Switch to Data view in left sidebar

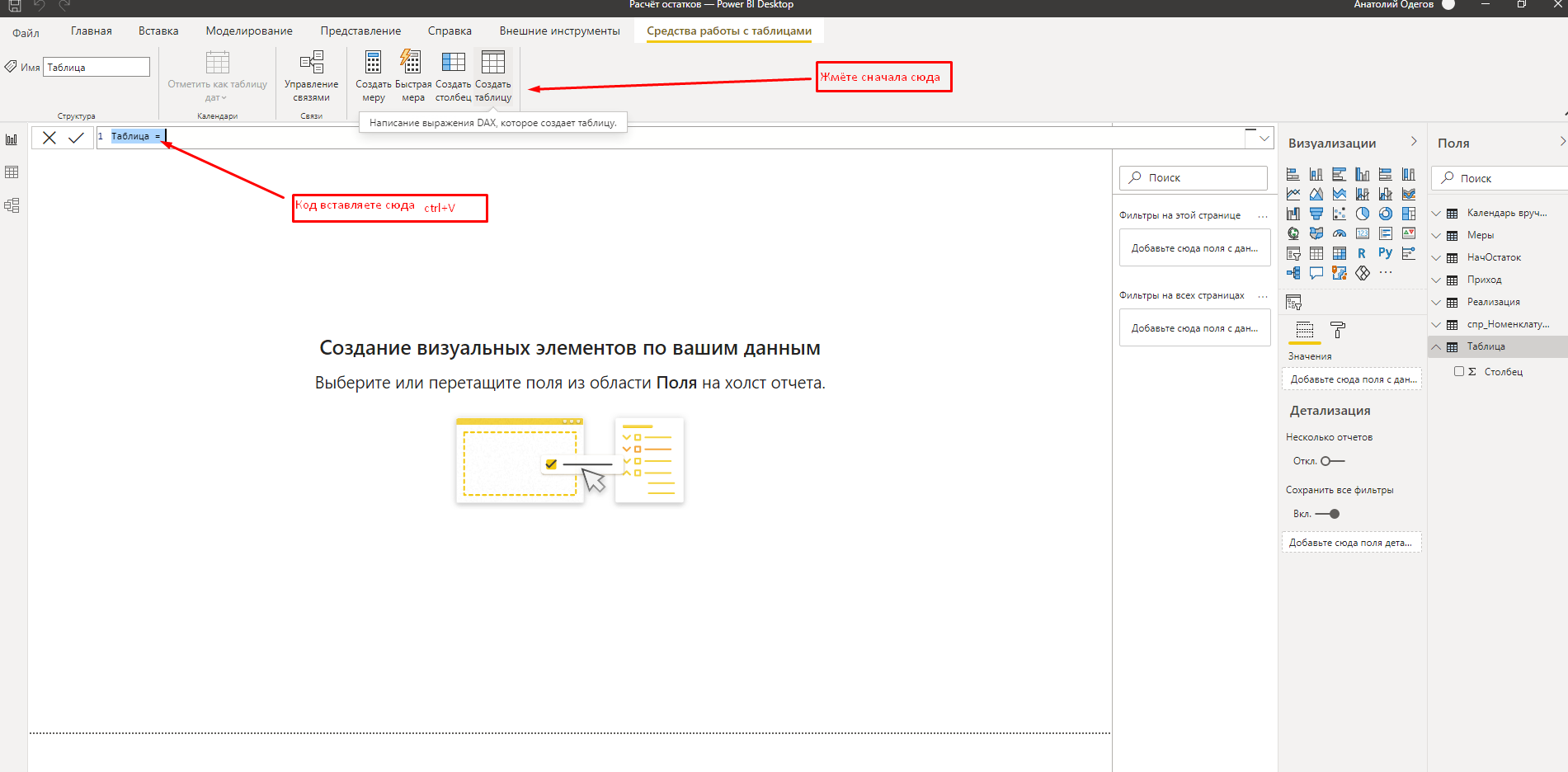point(12,172)
